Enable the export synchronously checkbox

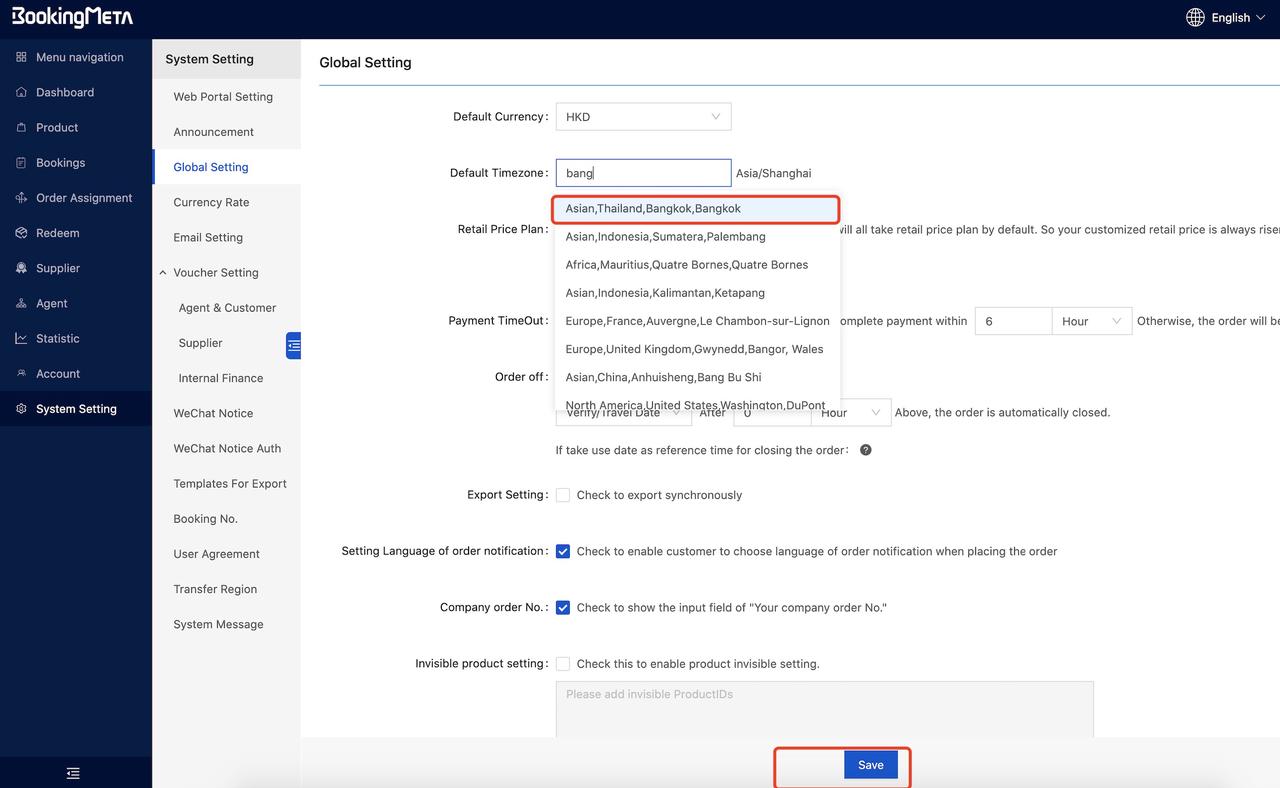[x=563, y=495]
